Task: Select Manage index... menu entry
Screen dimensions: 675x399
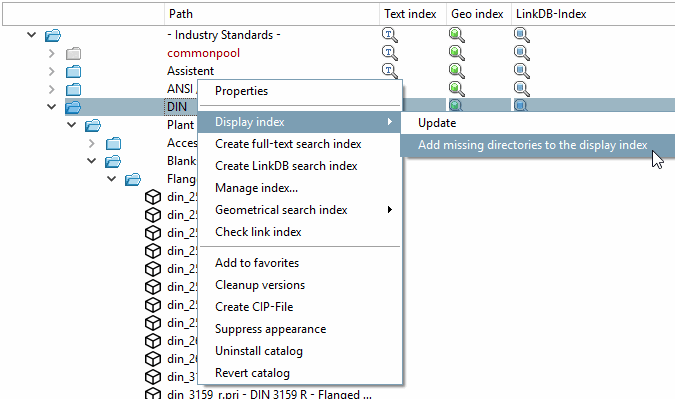Action: (x=300, y=188)
